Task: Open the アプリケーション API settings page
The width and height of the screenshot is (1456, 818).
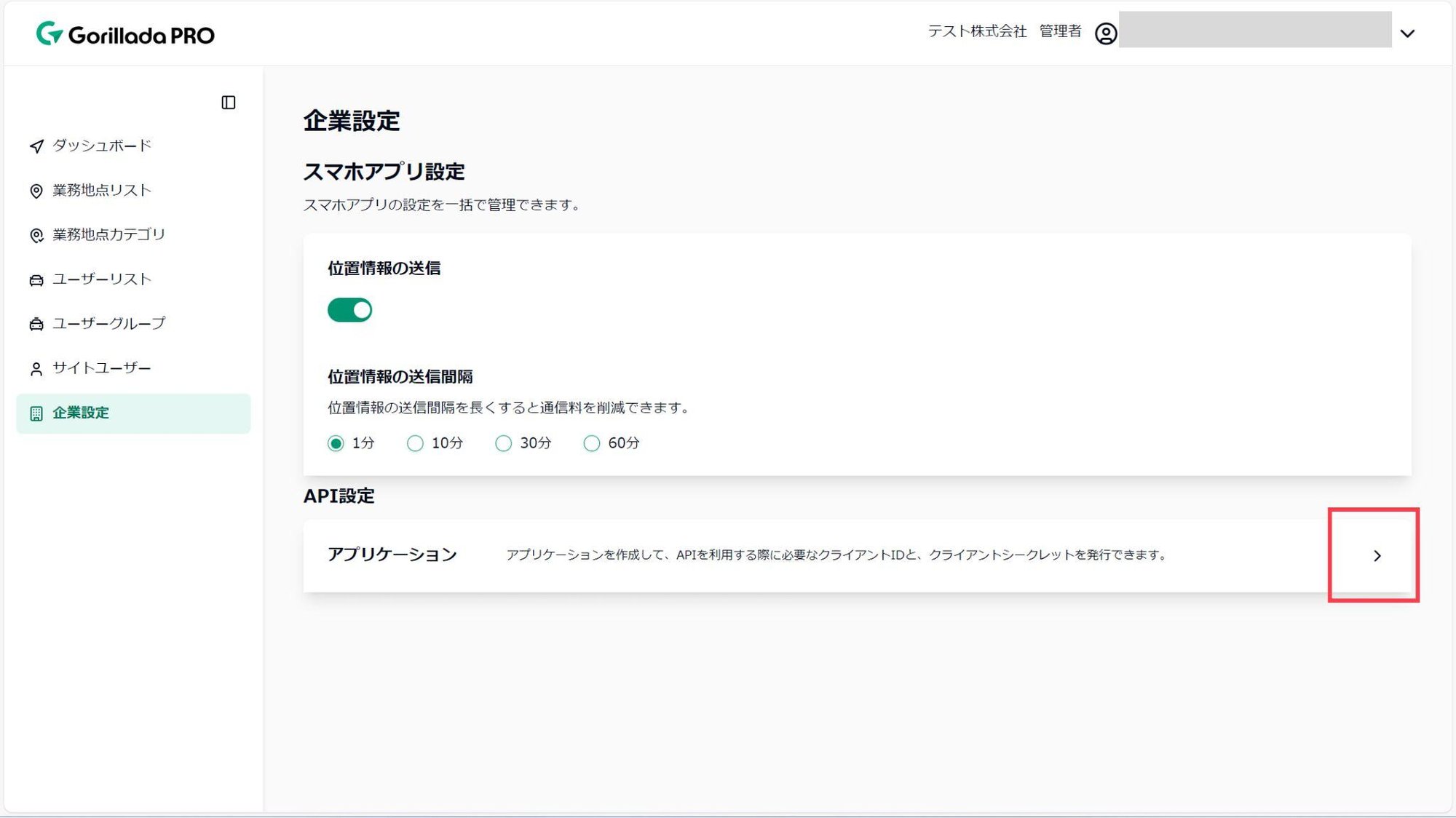Action: [x=1378, y=555]
